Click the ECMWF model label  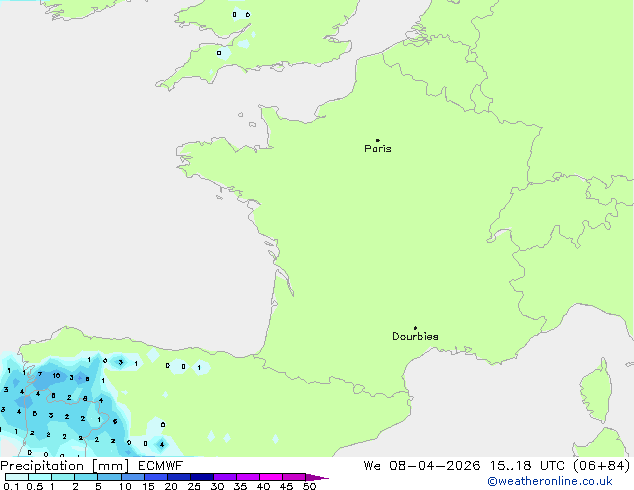(x=160, y=466)
